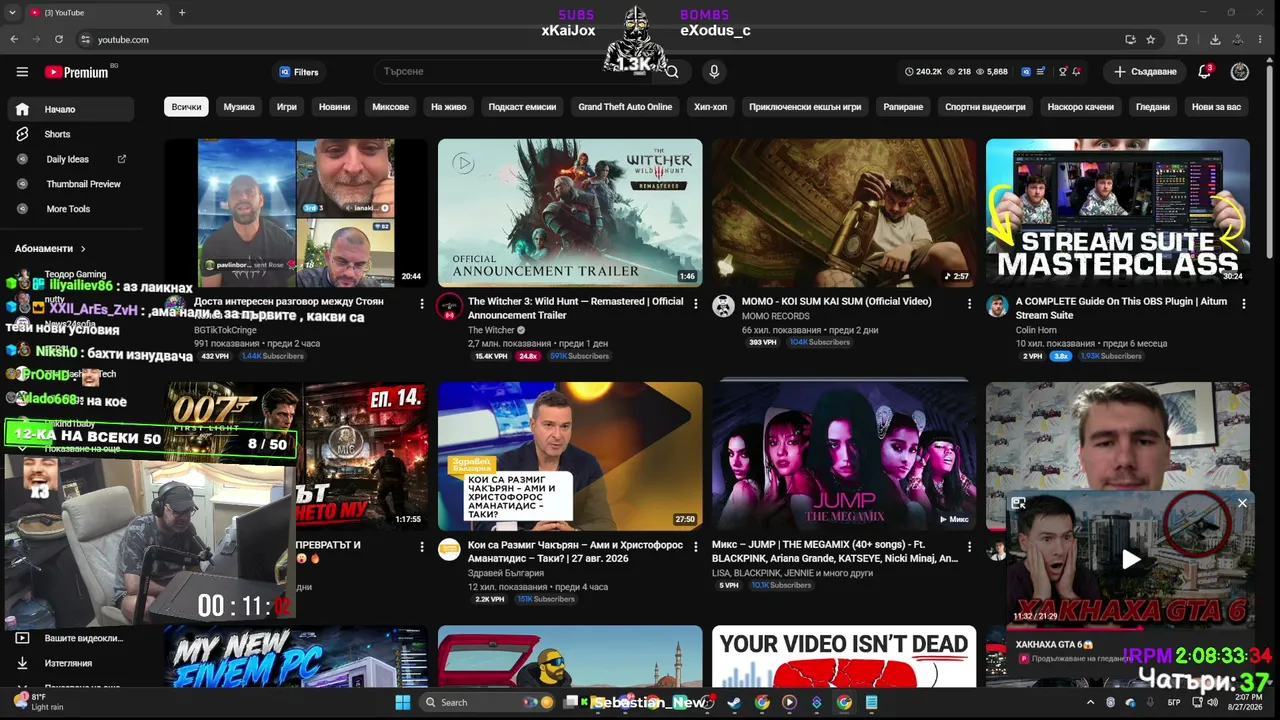Play the mini player video

1130,559
